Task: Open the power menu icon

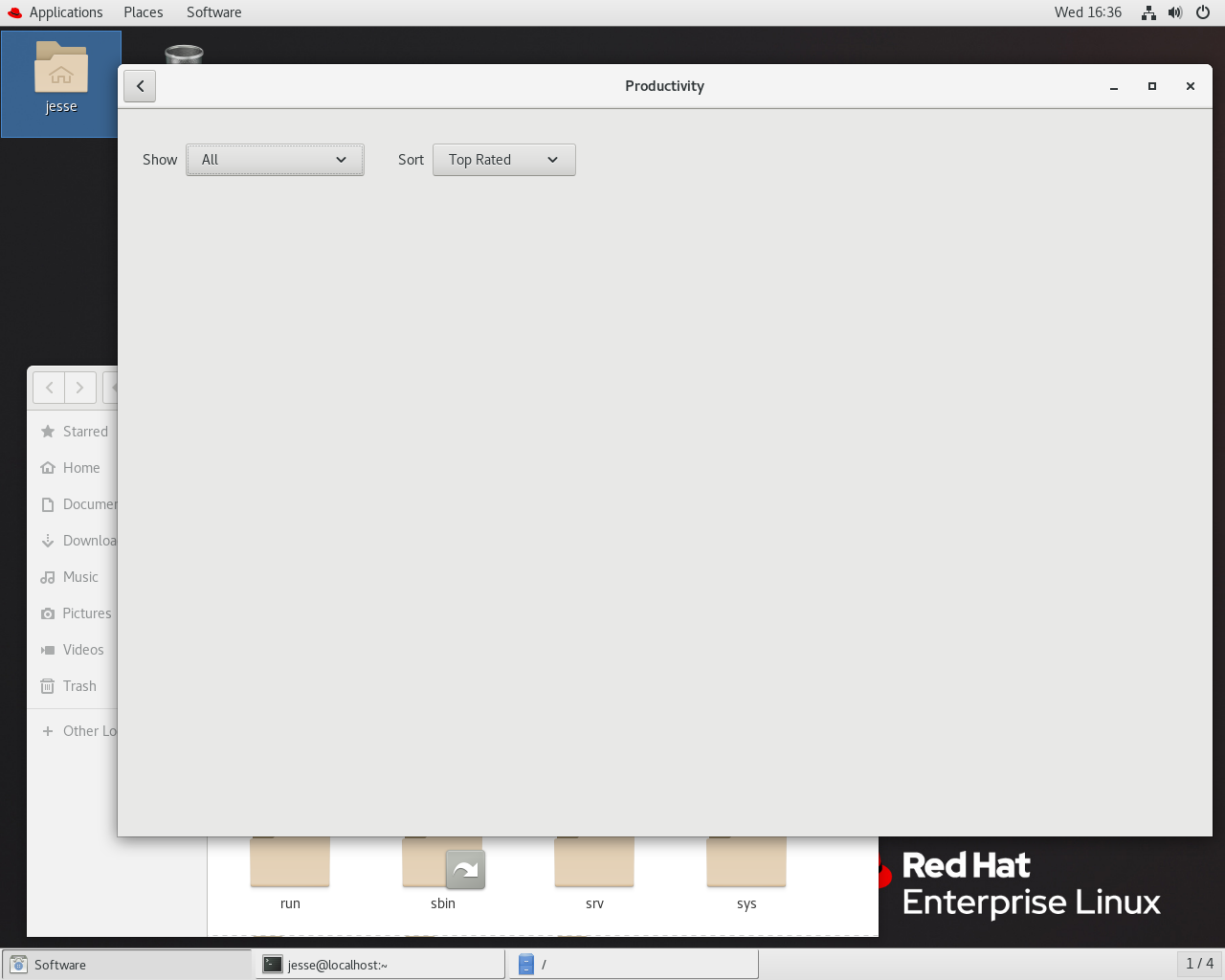Action: click(1203, 12)
